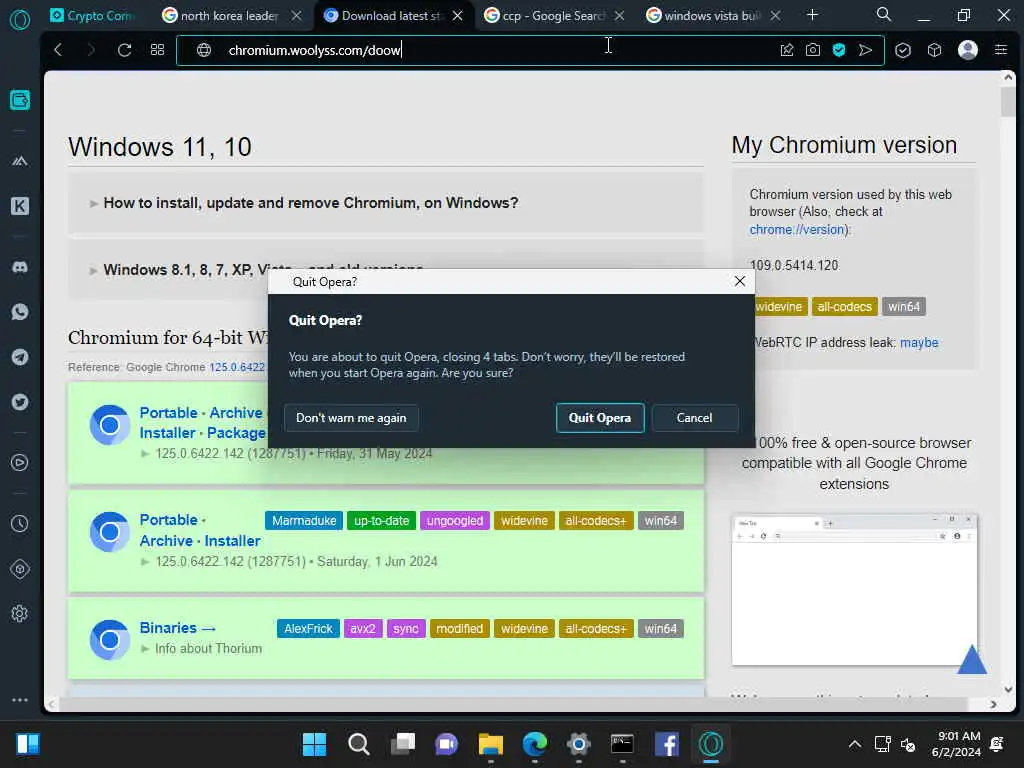The height and width of the screenshot is (768, 1024).
Task: Click blue scroll-to-top triangle
Action: pyautogui.click(x=972, y=660)
